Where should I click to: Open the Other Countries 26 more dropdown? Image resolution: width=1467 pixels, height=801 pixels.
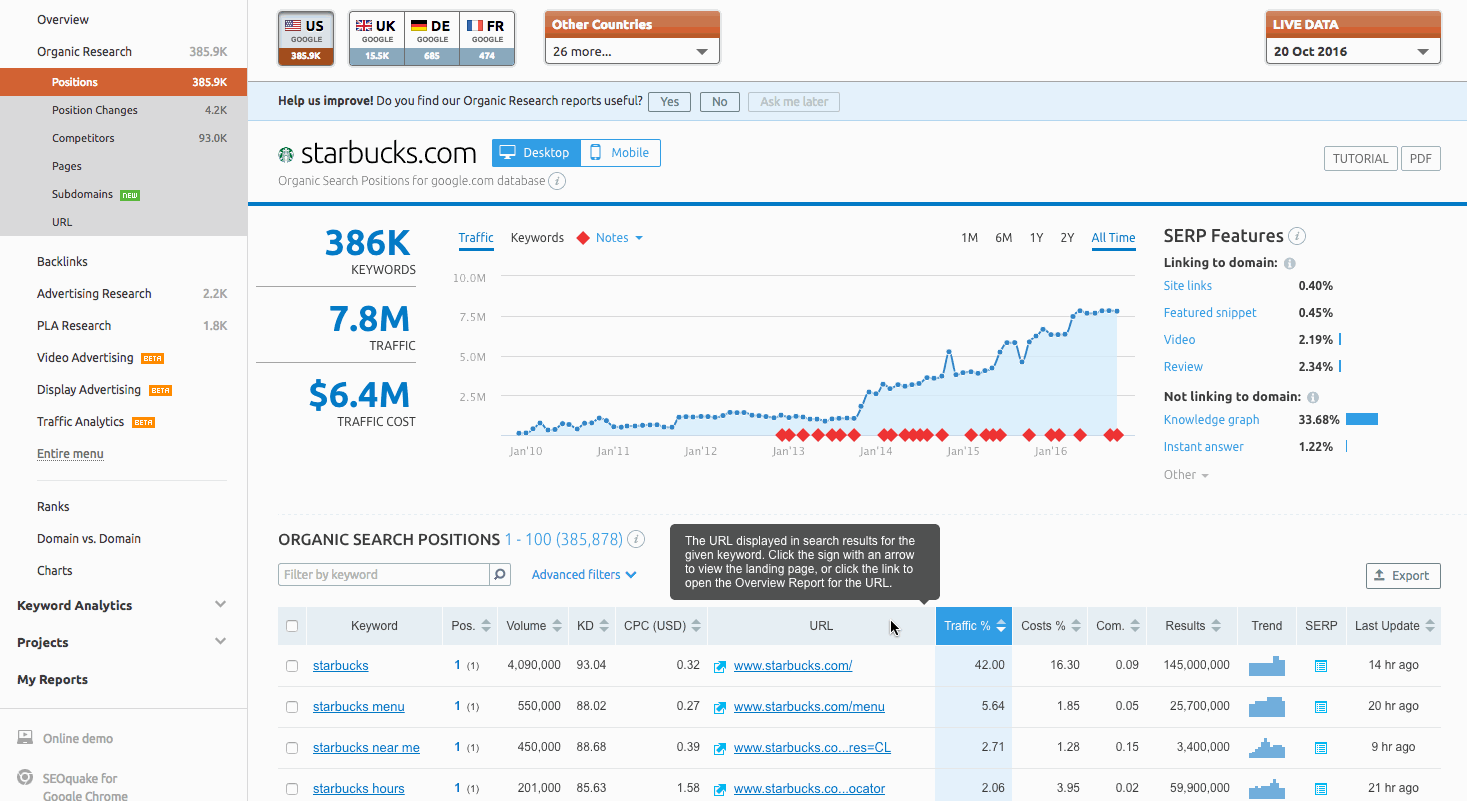[x=632, y=51]
